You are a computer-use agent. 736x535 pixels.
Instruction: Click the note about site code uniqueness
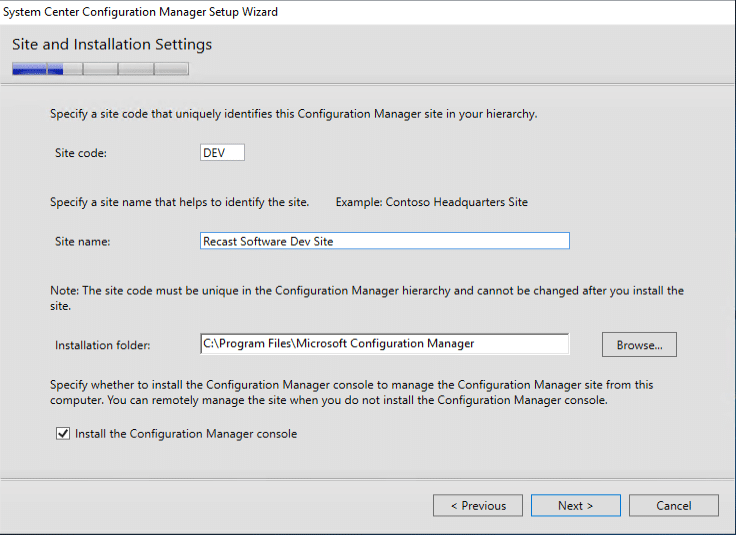pos(366,291)
